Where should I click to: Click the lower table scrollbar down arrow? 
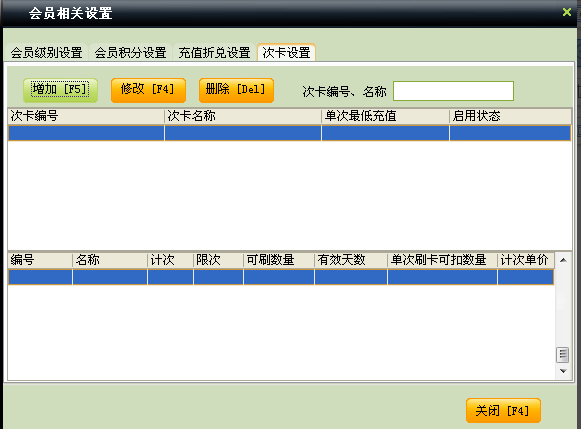pyautogui.click(x=563, y=371)
